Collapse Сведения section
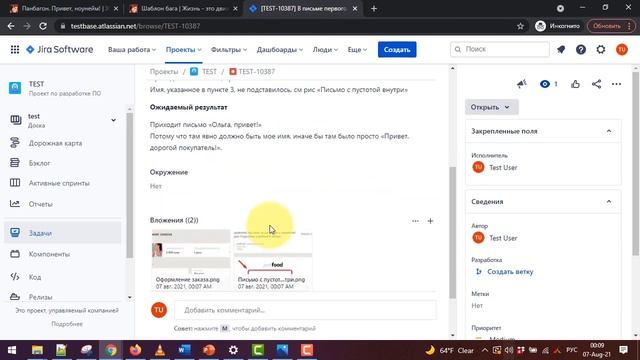640x360 pixels. pos(609,202)
